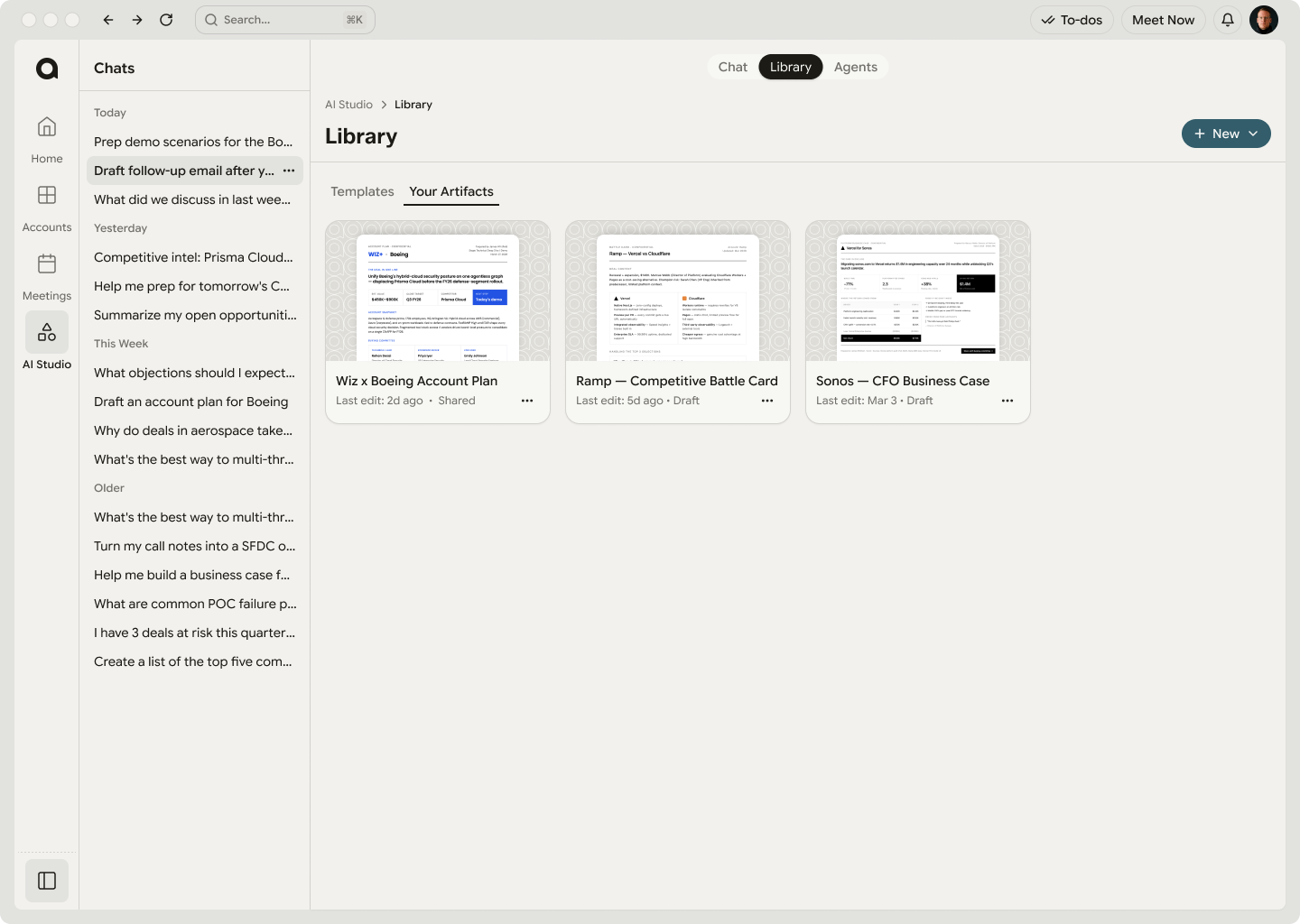Collapse the sidebar panel toggle
1300x924 pixels.
(x=47, y=881)
